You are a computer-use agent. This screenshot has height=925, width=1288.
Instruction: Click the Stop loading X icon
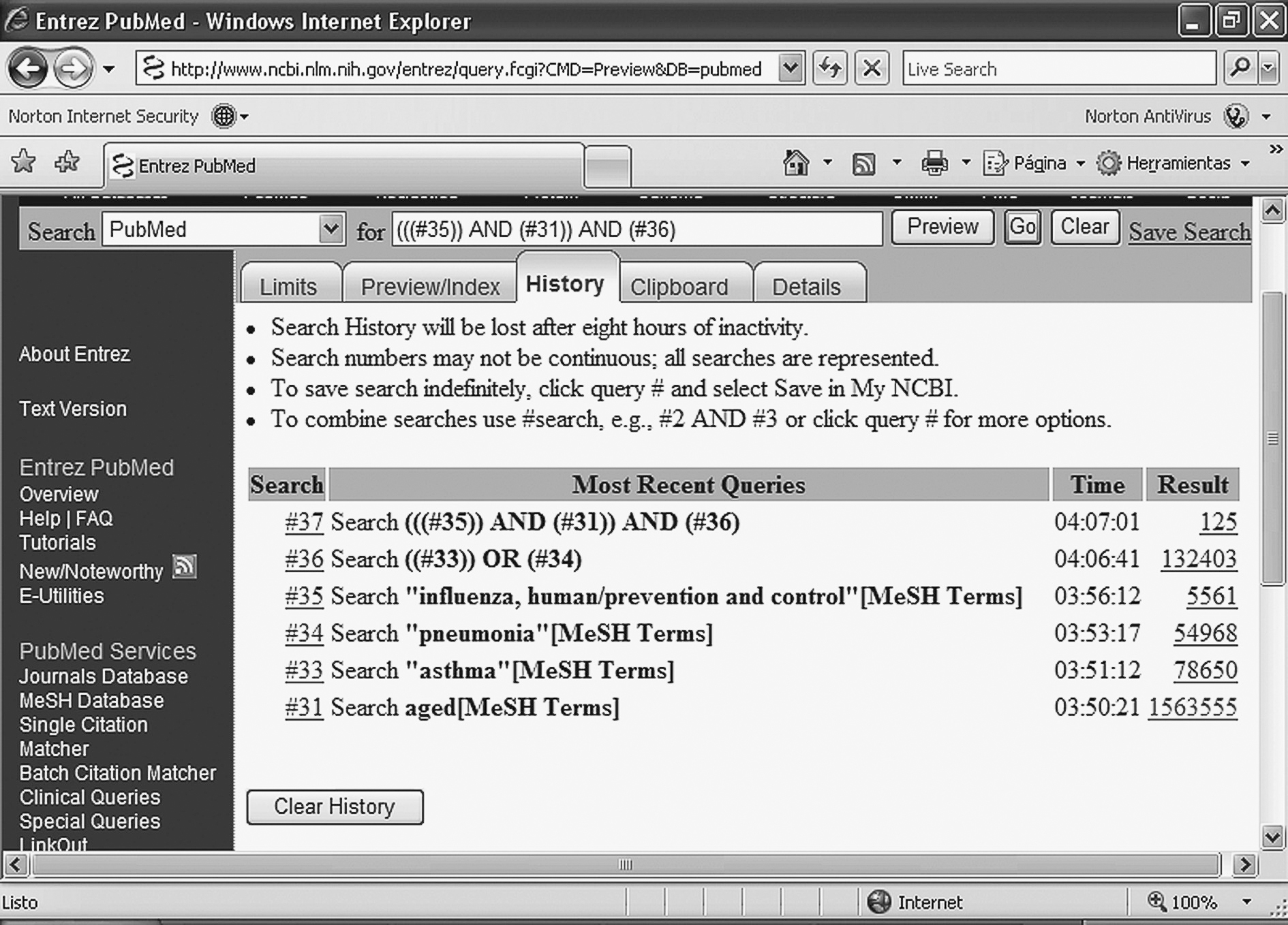click(x=872, y=68)
